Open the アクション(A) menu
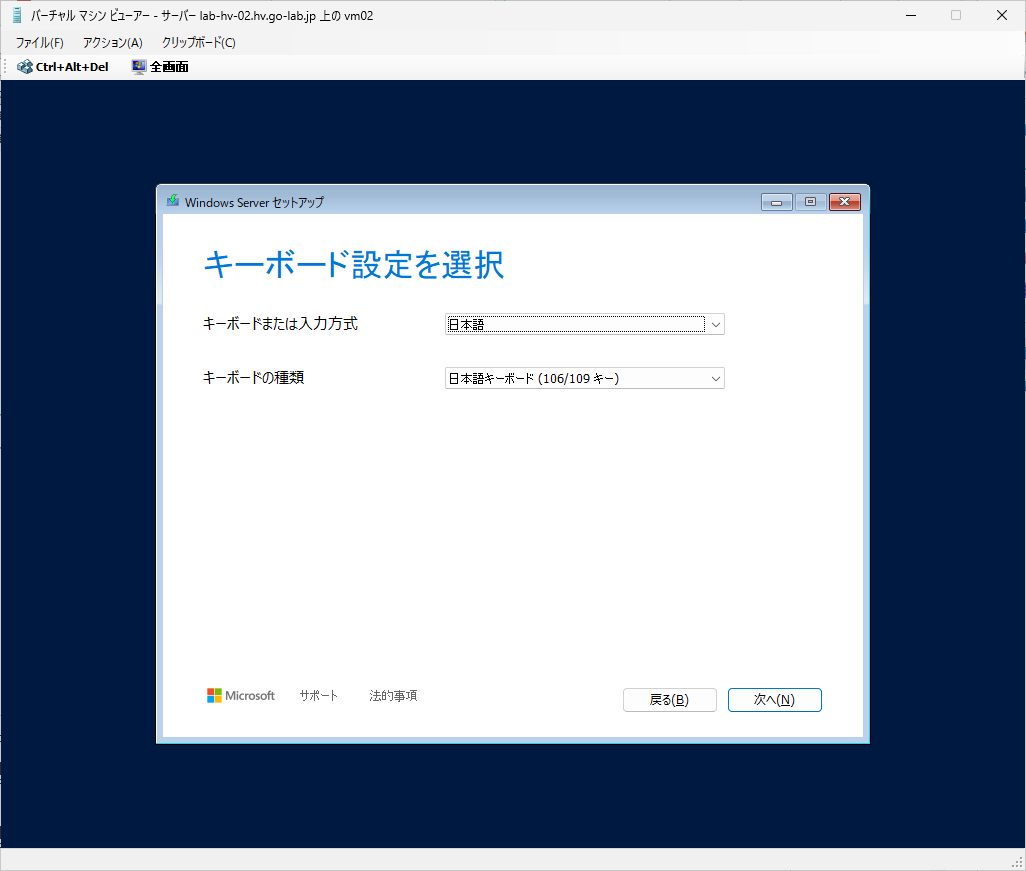Screen dimensions: 1026x871 [x=113, y=43]
